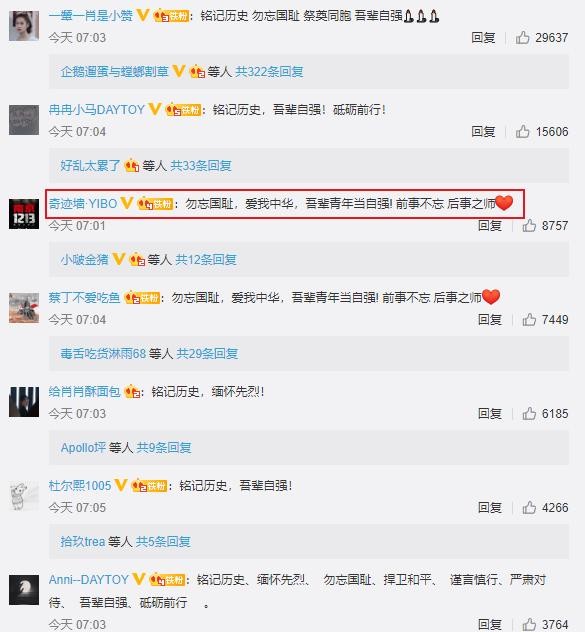Click the top commenter's portrait avatar

pos(24,26)
